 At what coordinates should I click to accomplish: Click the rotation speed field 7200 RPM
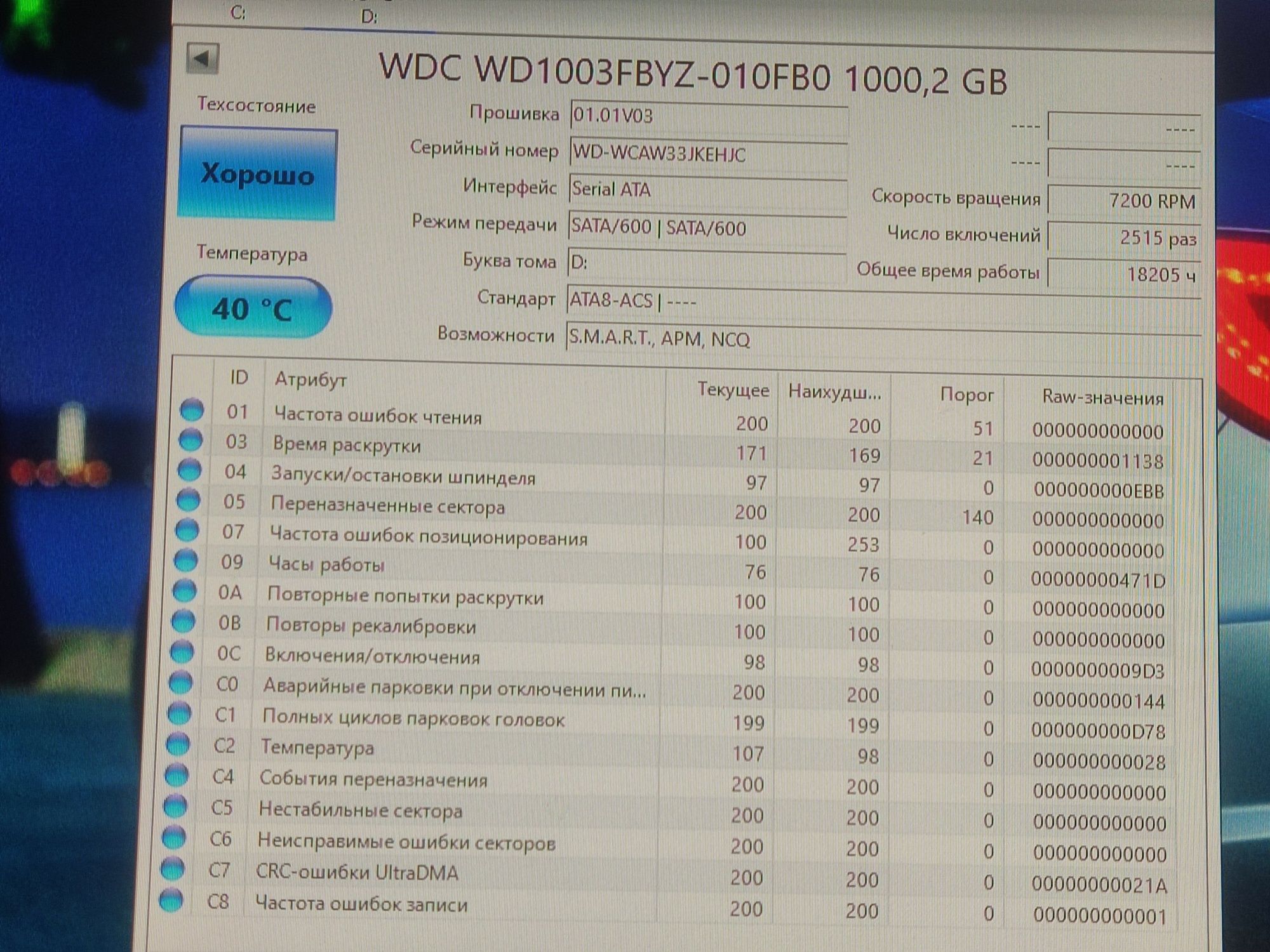tap(1123, 201)
